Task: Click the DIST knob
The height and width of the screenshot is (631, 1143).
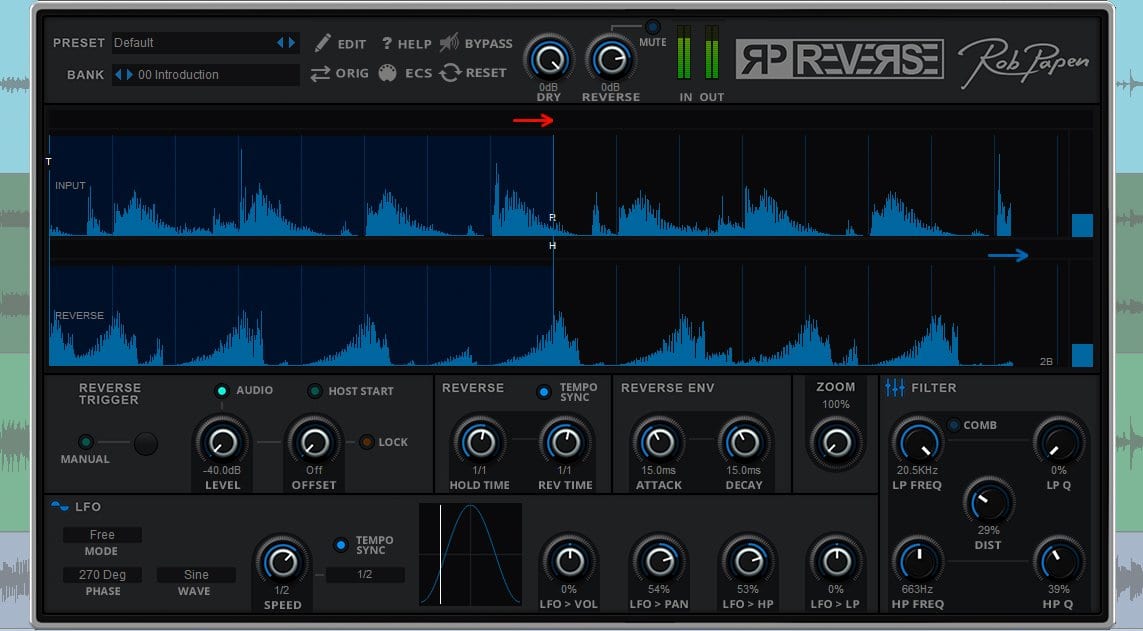Action: (x=988, y=502)
